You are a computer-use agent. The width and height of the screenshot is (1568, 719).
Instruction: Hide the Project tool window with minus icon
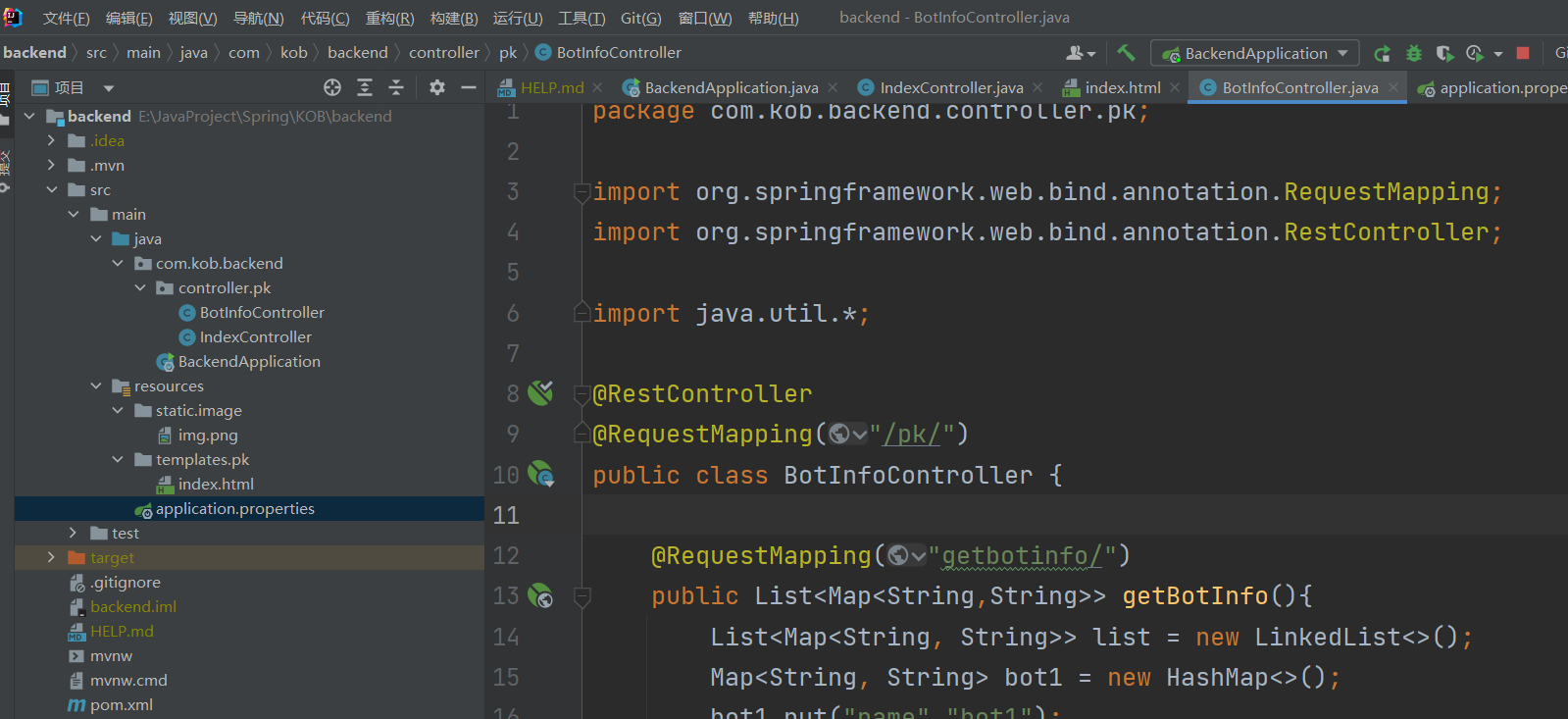coord(469,87)
